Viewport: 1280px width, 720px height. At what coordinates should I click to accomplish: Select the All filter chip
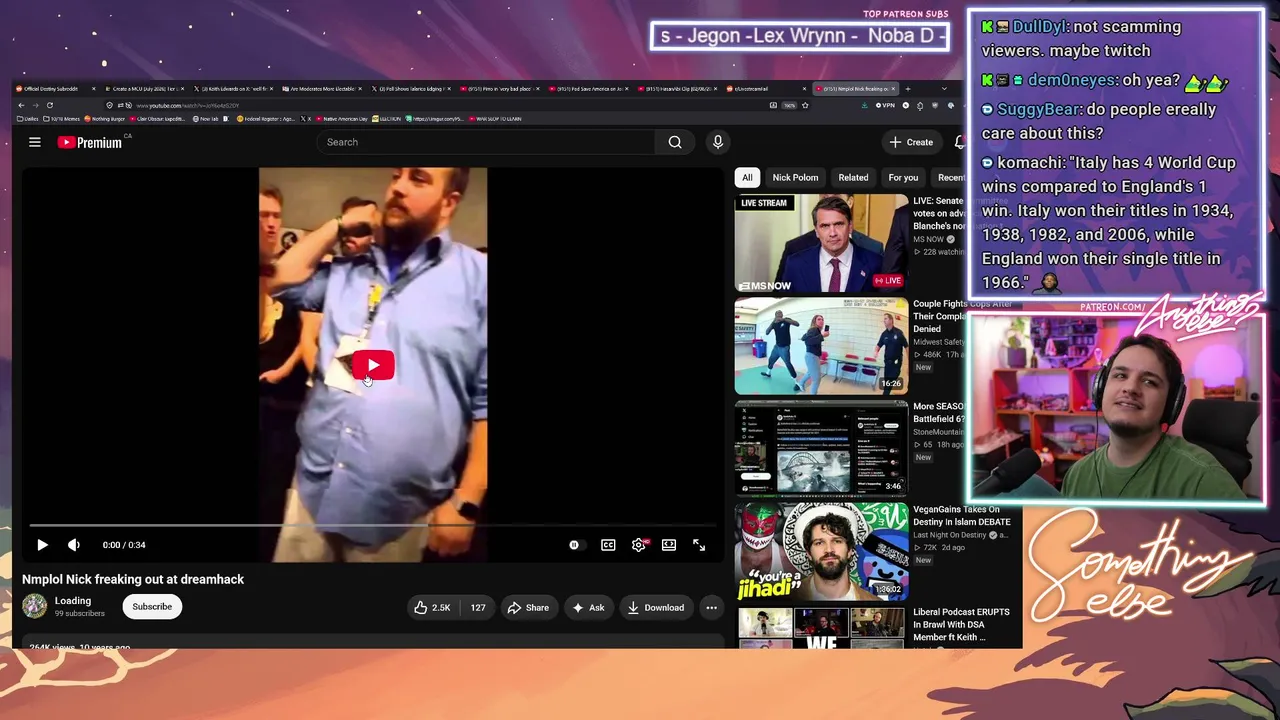coord(747,177)
